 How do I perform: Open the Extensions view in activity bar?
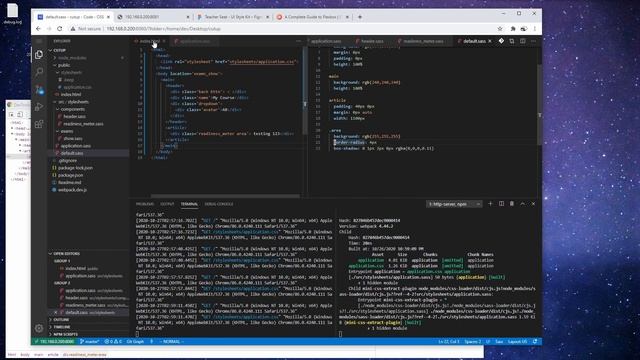click(x=39, y=124)
